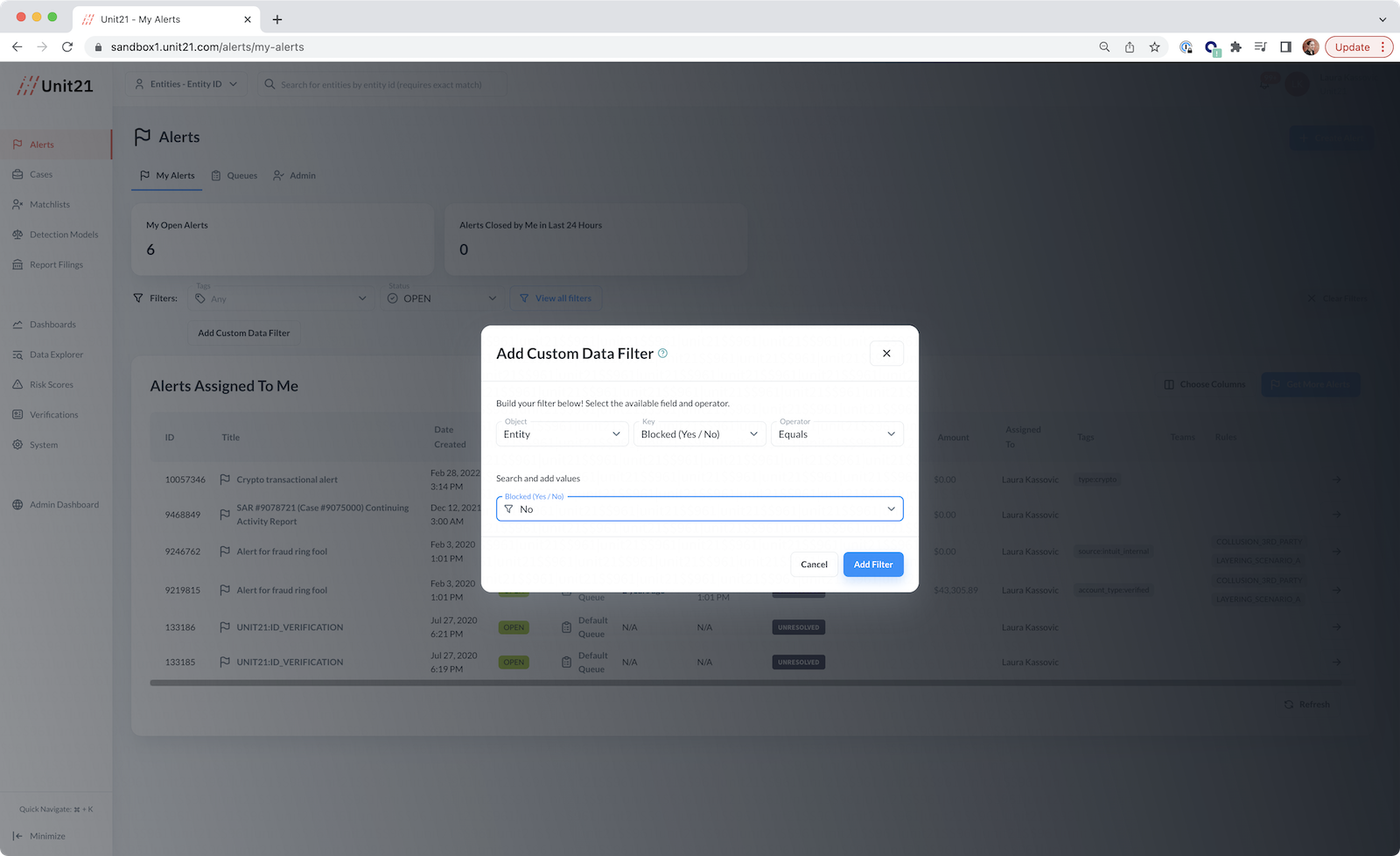Screen dimensions: 1400x856
Task: Click the browser back arrow
Action: click(17, 47)
